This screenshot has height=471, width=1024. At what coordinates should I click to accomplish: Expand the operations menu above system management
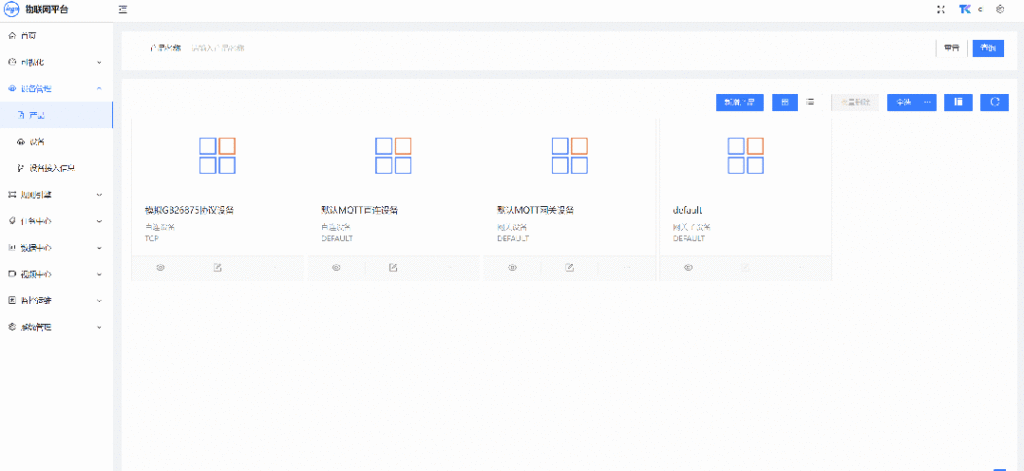coord(56,300)
